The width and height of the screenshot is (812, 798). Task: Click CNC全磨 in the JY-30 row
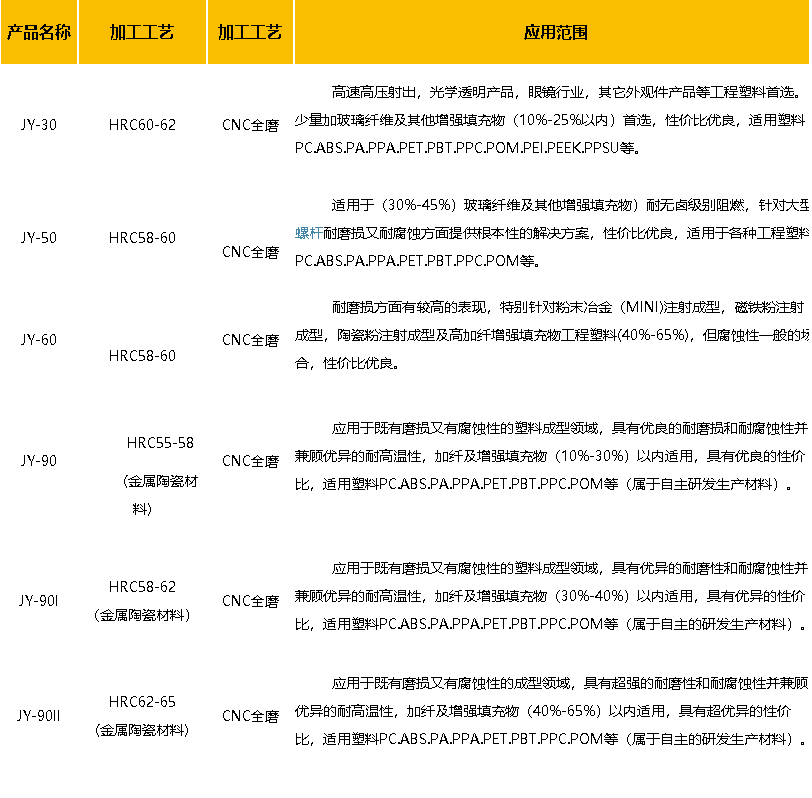[250, 126]
